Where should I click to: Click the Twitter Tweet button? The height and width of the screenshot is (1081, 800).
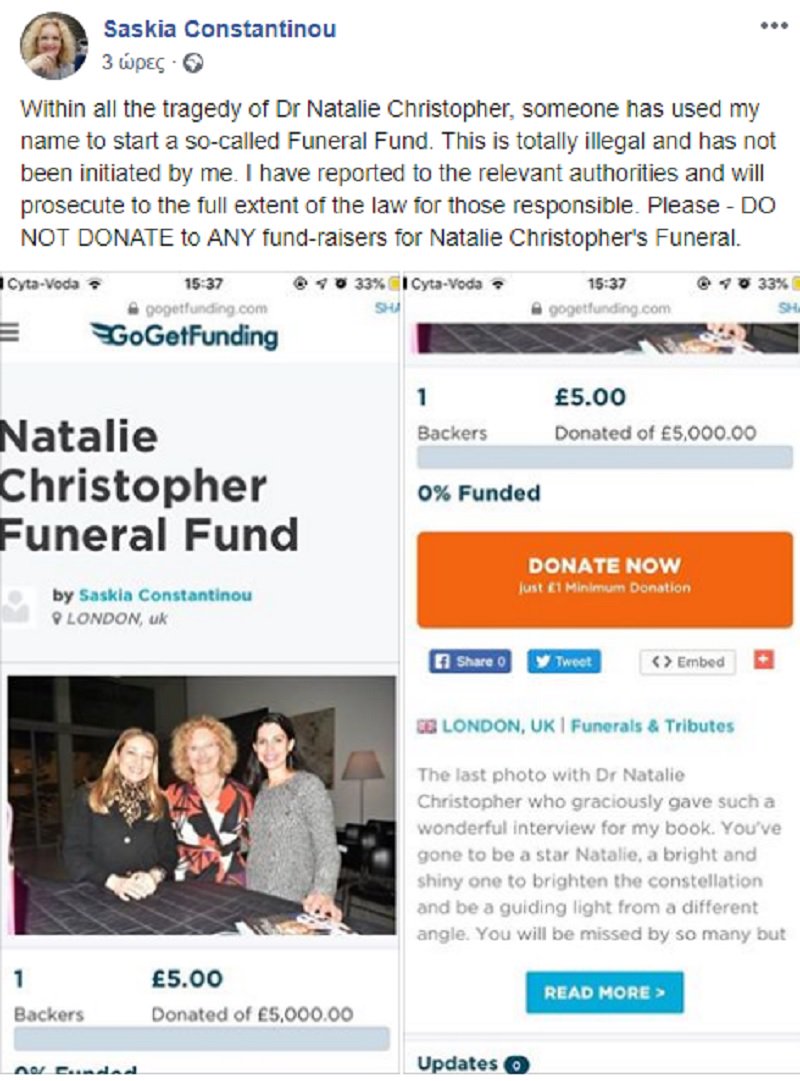pos(564,661)
